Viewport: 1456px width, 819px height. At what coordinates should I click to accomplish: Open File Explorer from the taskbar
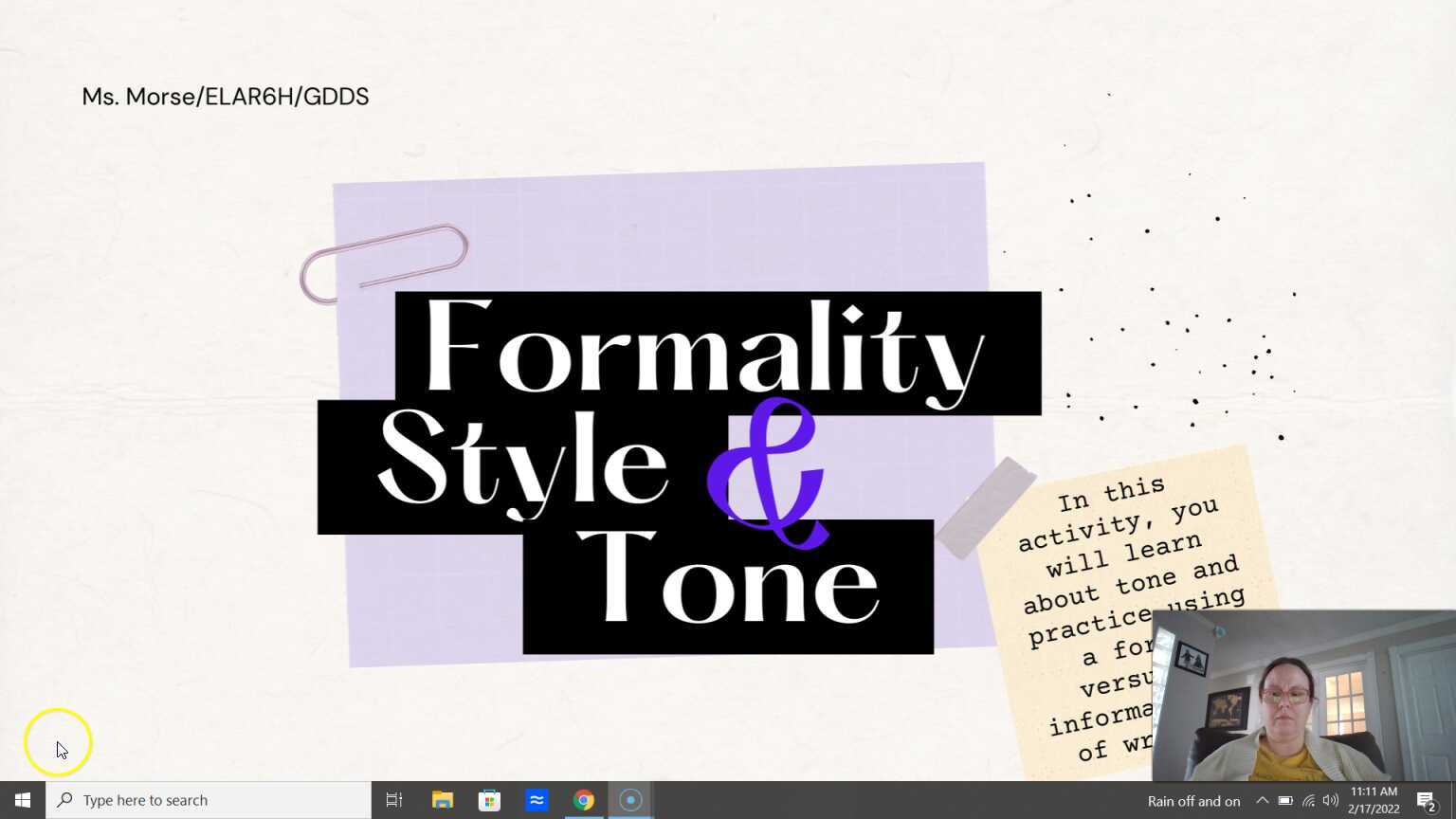(442, 799)
